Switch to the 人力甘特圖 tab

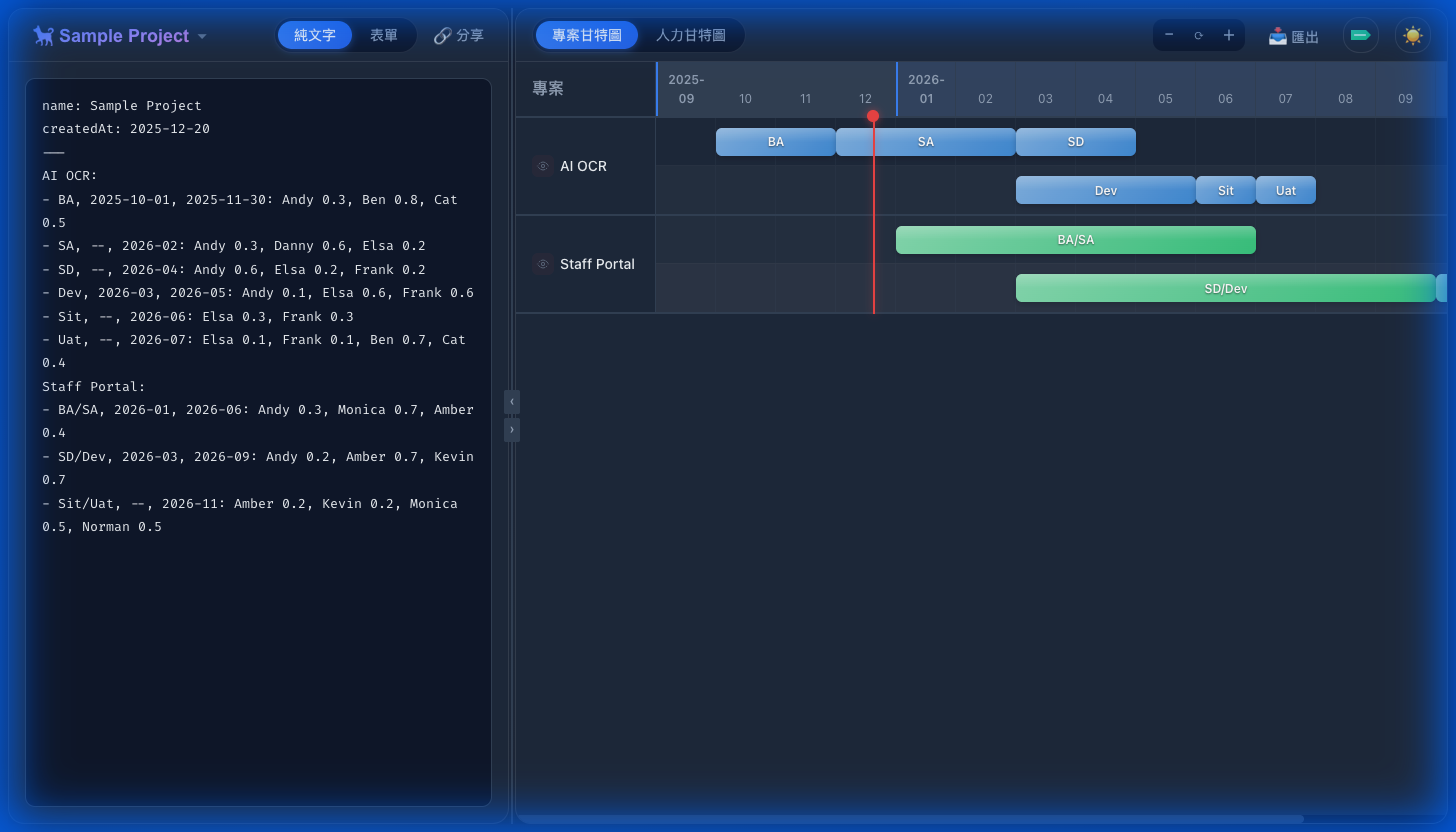[x=689, y=34]
